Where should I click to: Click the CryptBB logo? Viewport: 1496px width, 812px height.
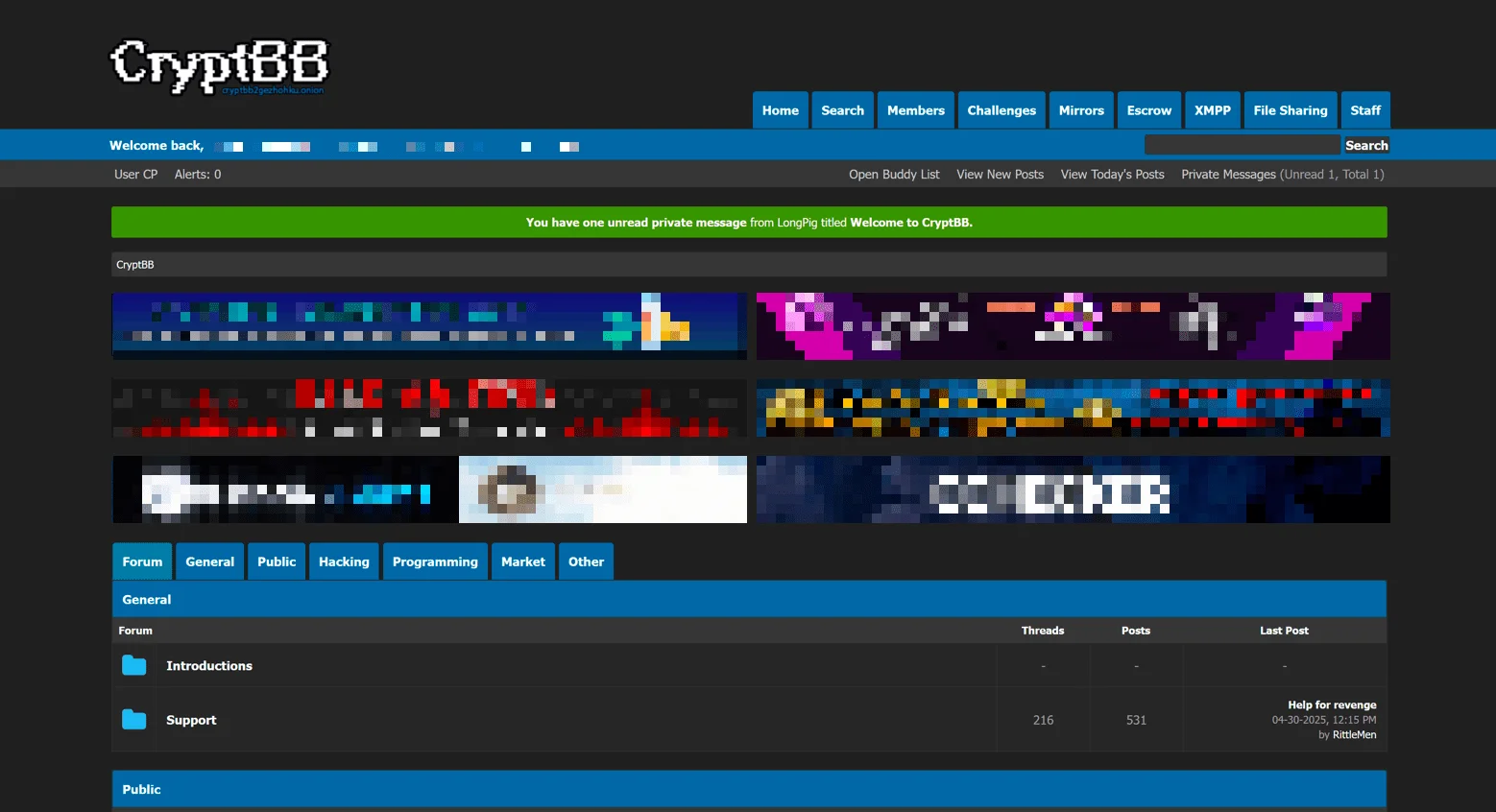pos(219,66)
